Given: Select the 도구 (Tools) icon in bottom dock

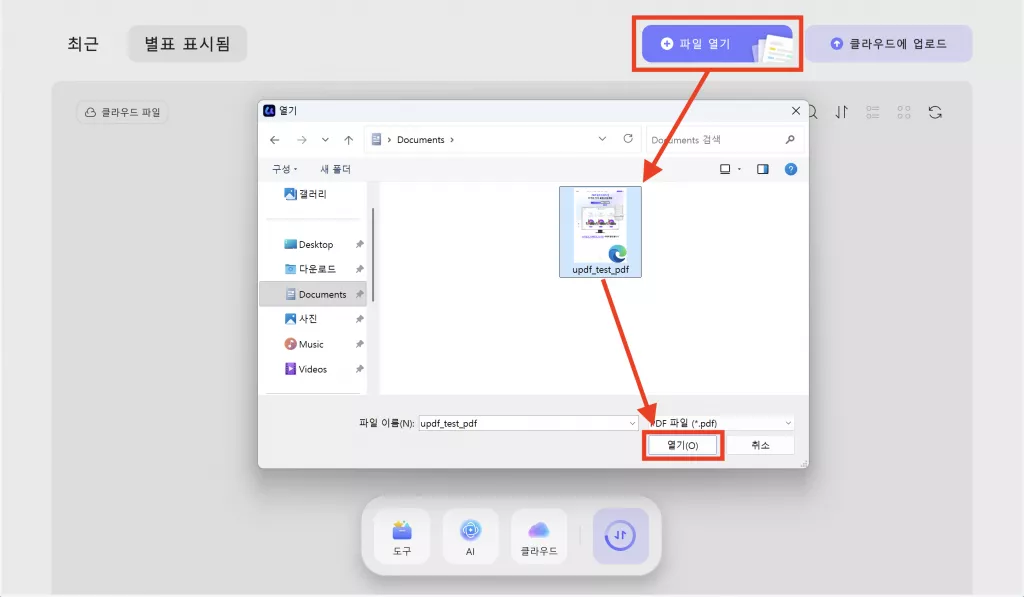Looking at the screenshot, I should click(x=401, y=535).
